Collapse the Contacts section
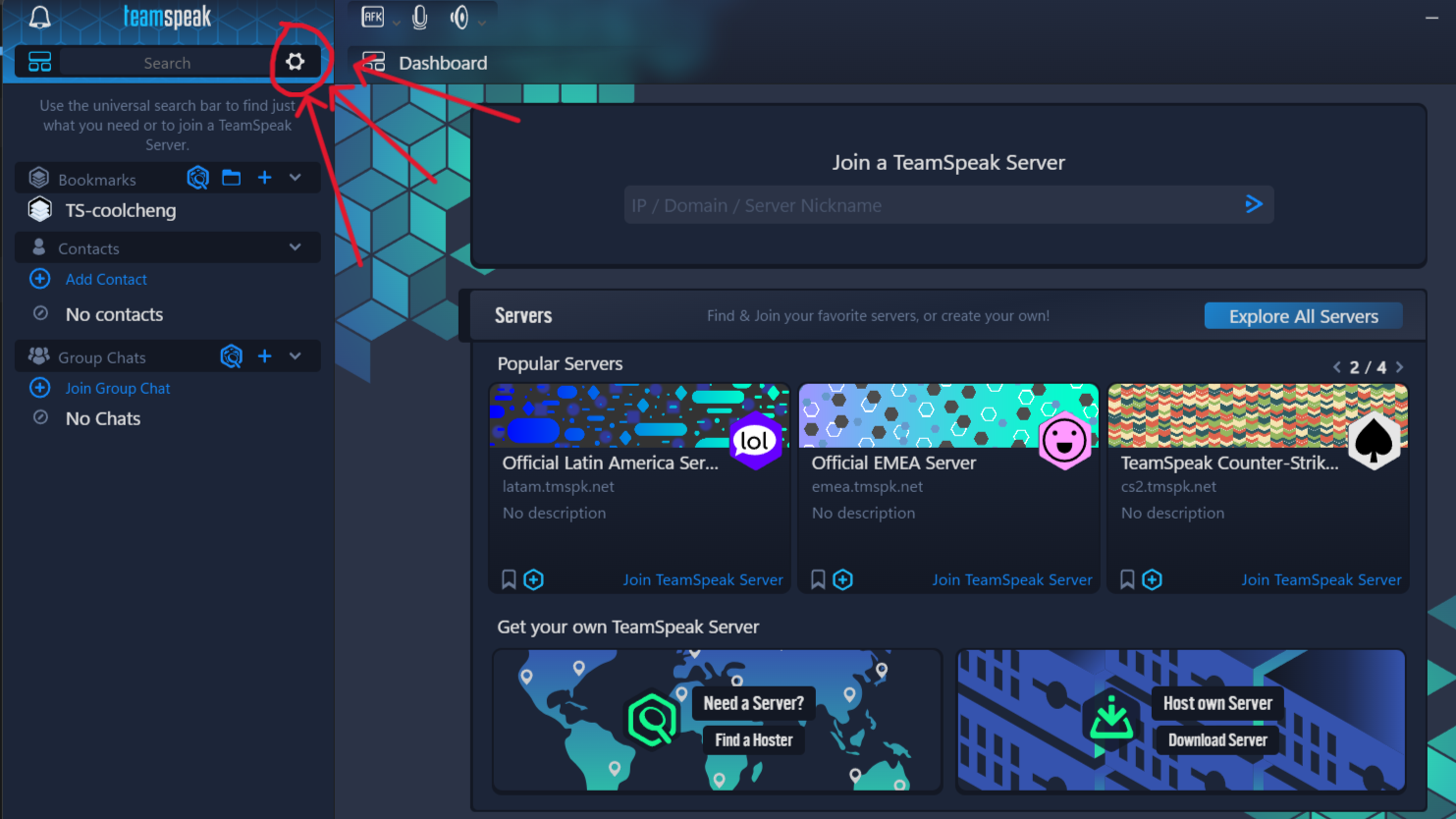 click(x=296, y=247)
